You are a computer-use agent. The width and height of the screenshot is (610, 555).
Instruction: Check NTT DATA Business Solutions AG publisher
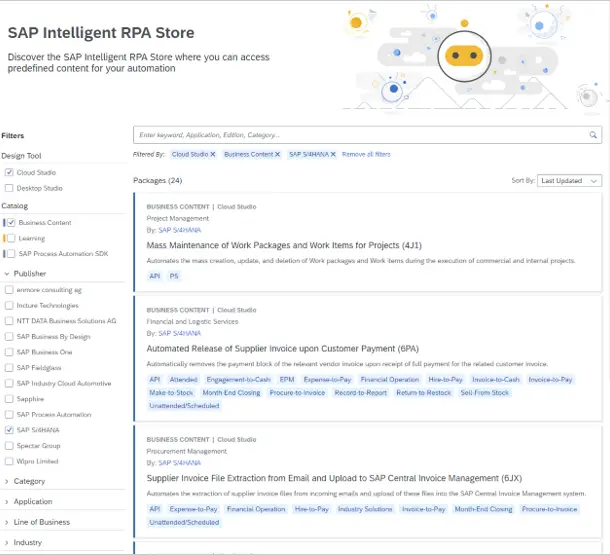coord(9,321)
